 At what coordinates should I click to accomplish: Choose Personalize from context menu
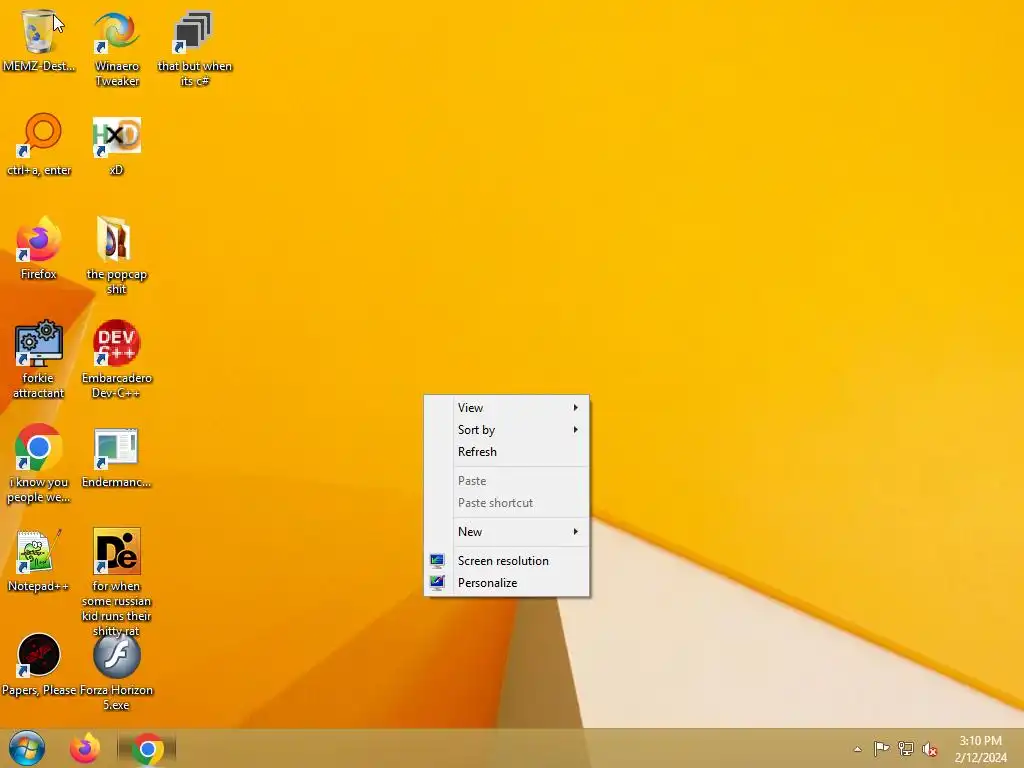(x=507, y=583)
